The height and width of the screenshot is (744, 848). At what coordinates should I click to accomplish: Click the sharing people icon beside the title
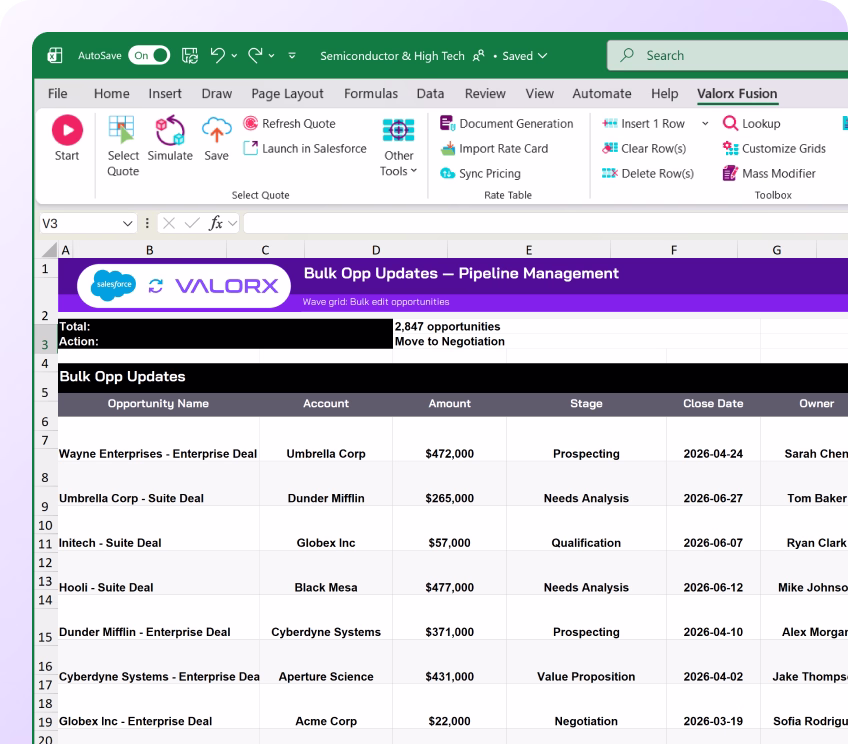(x=479, y=56)
